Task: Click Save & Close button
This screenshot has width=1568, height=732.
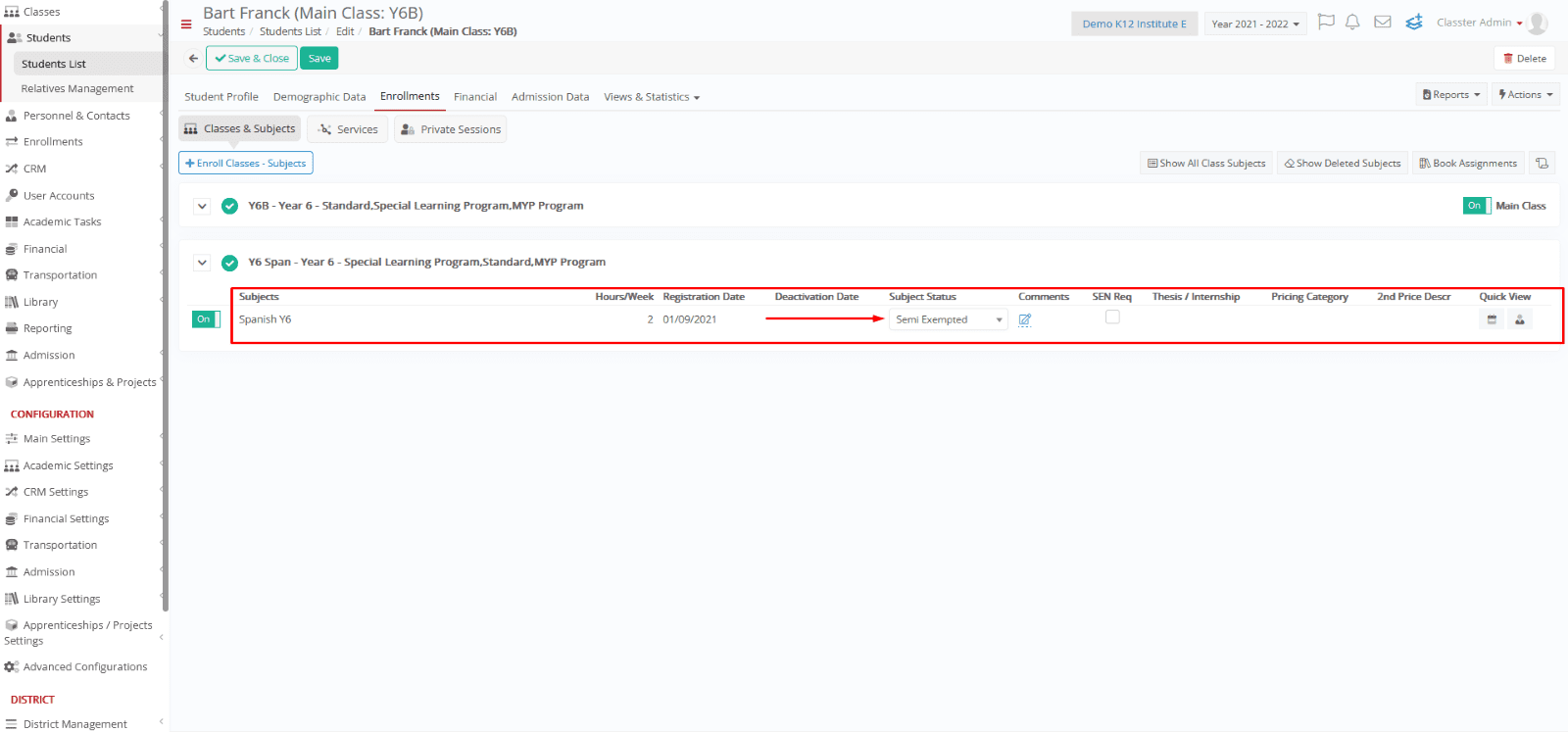Action: (252, 59)
